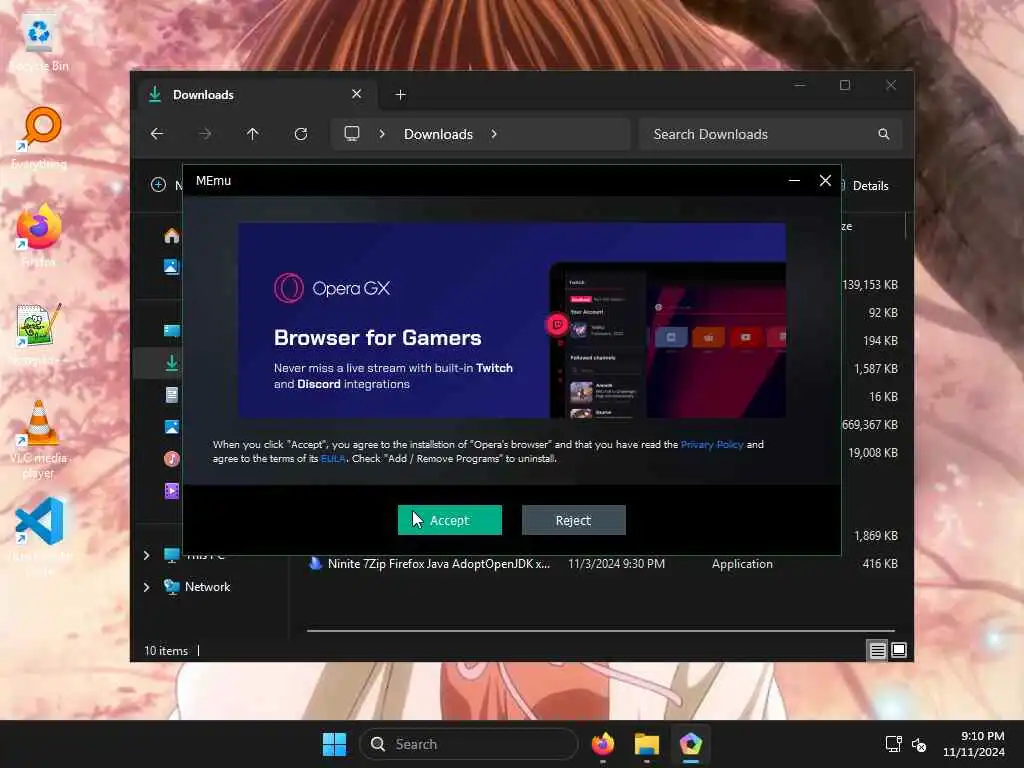Screen dimensions: 1024x768
Task: Close the MEmu installer window
Action: 825,180
